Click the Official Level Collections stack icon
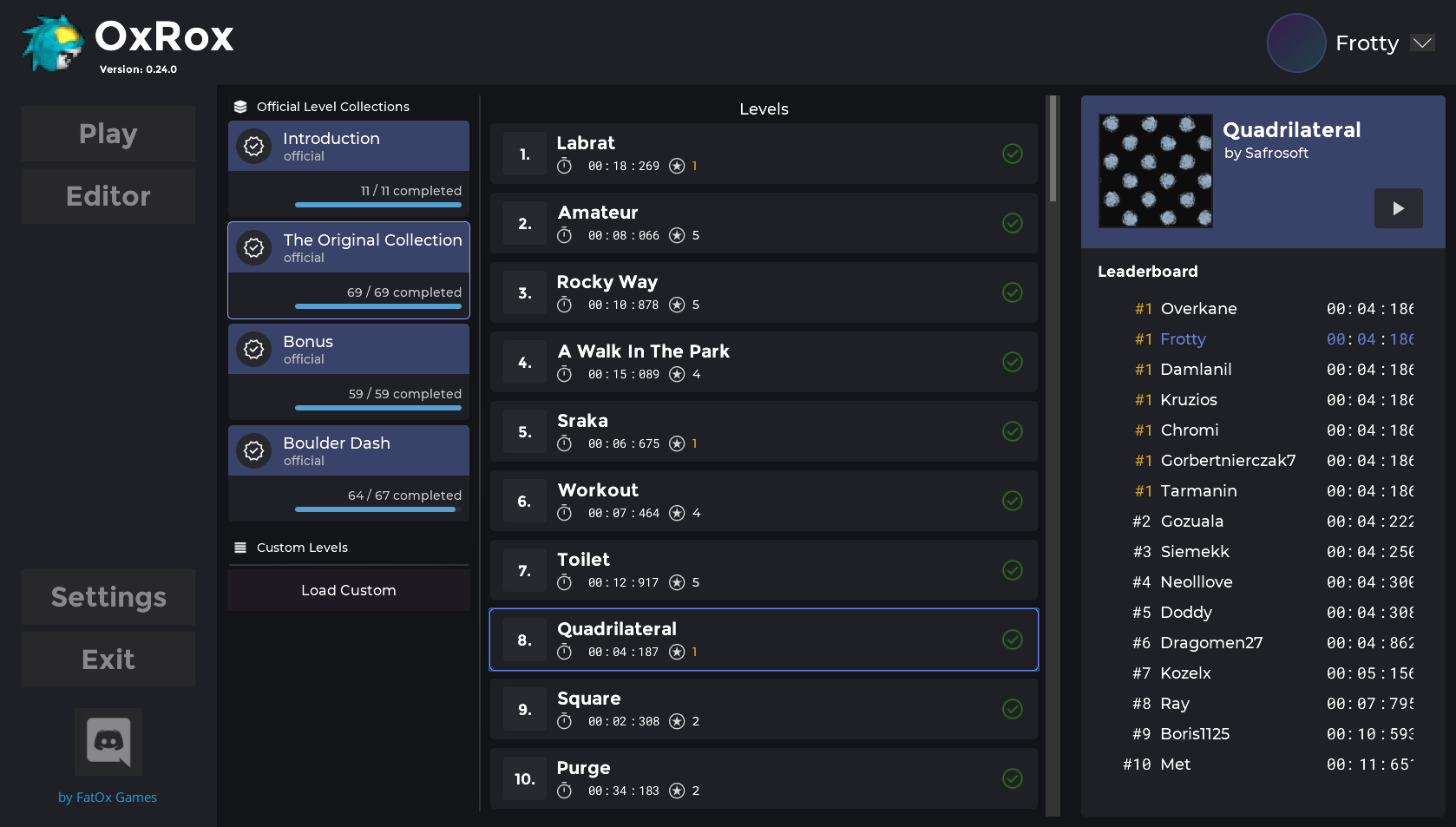 point(240,107)
